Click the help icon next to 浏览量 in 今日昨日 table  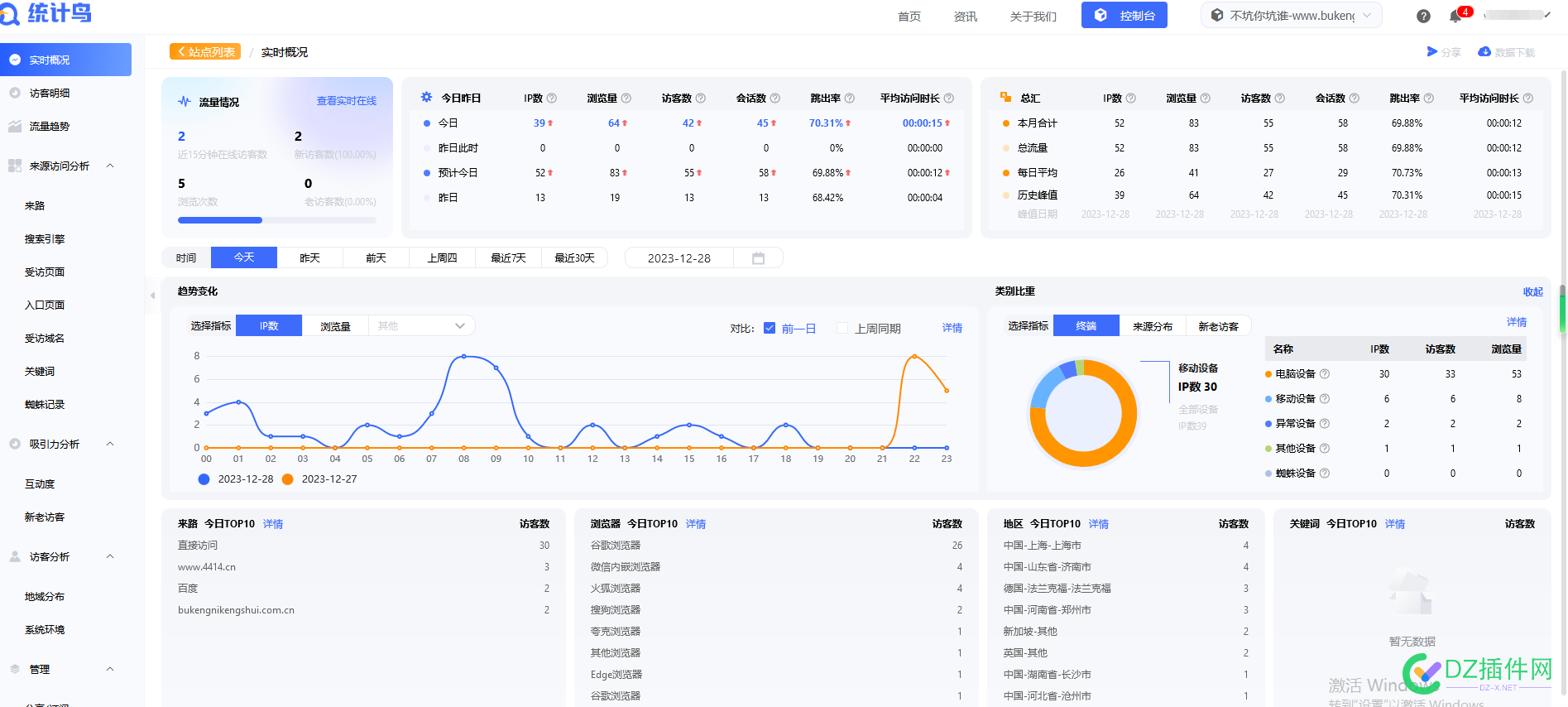click(x=626, y=98)
